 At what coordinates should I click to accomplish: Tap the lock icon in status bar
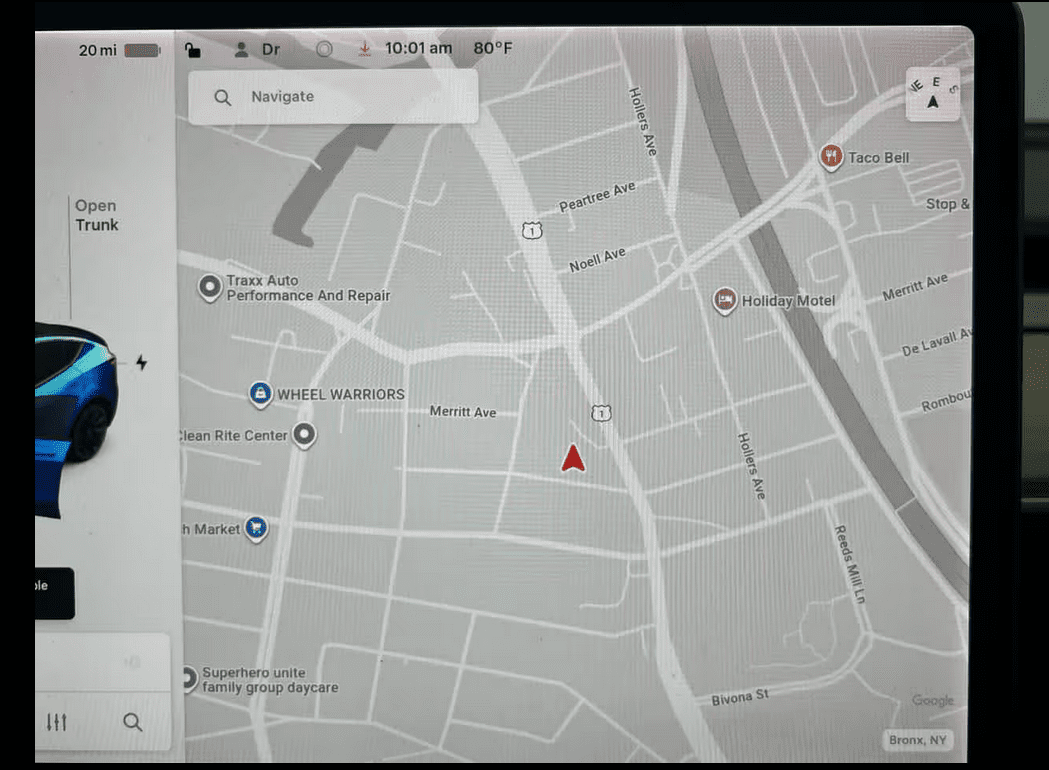(x=193, y=49)
